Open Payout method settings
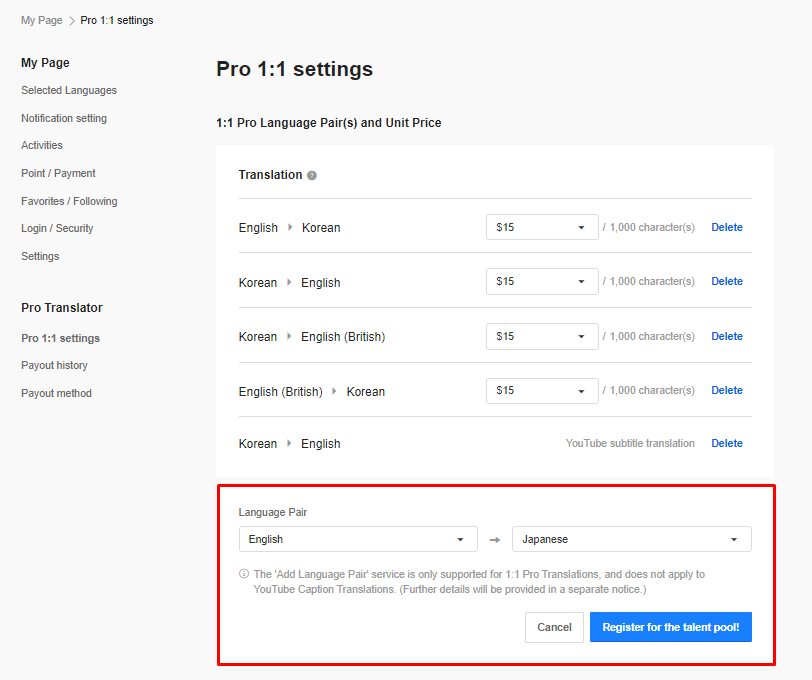 [55, 393]
